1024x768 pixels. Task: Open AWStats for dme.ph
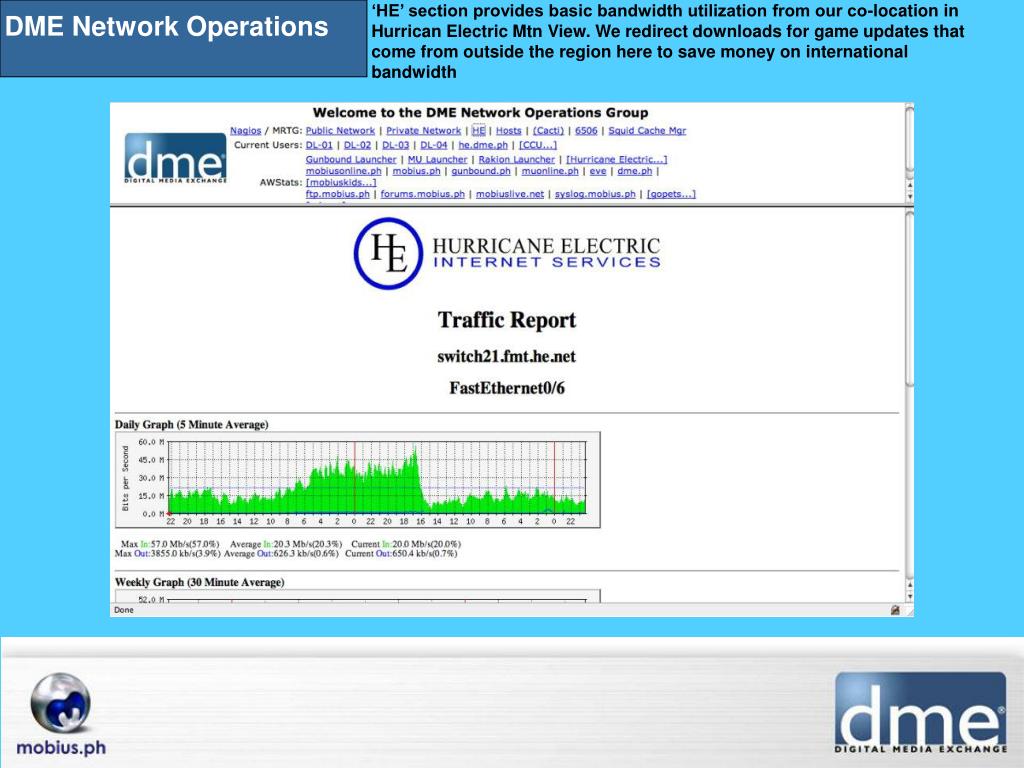pyautogui.click(x=635, y=171)
